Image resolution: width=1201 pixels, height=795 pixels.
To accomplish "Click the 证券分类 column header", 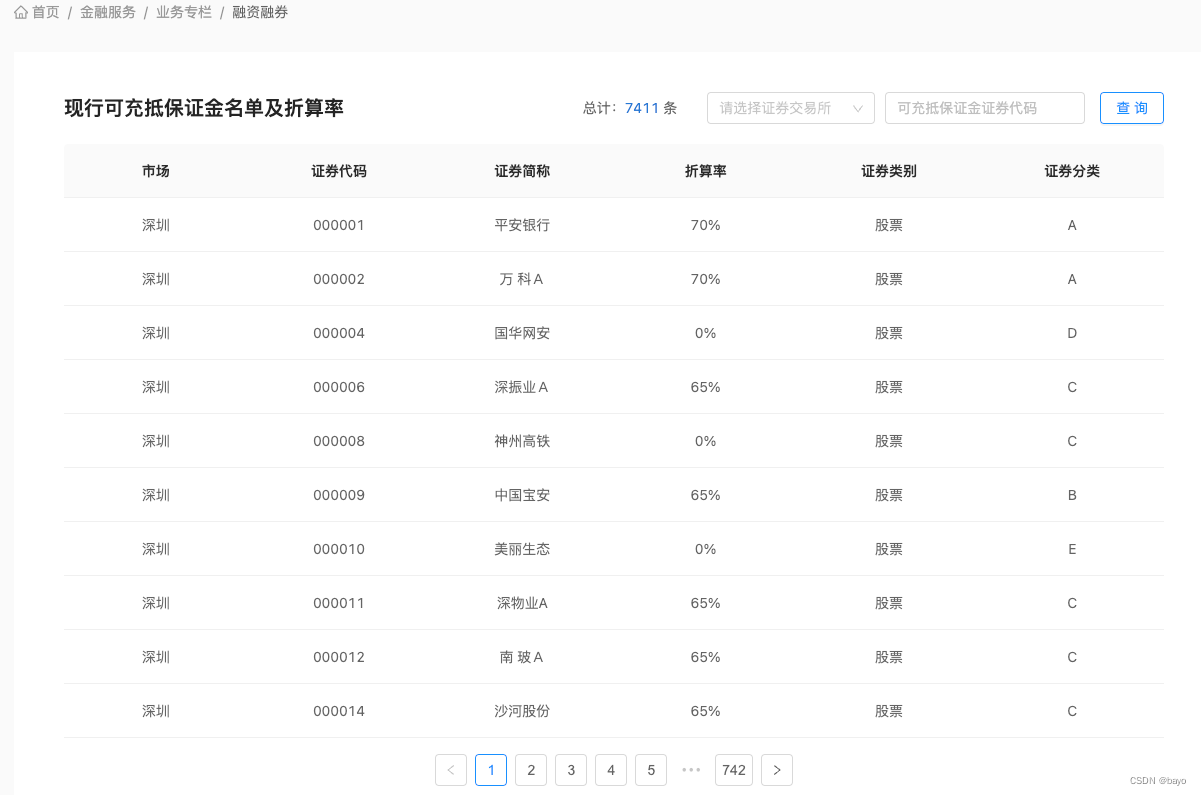I will [1072, 171].
